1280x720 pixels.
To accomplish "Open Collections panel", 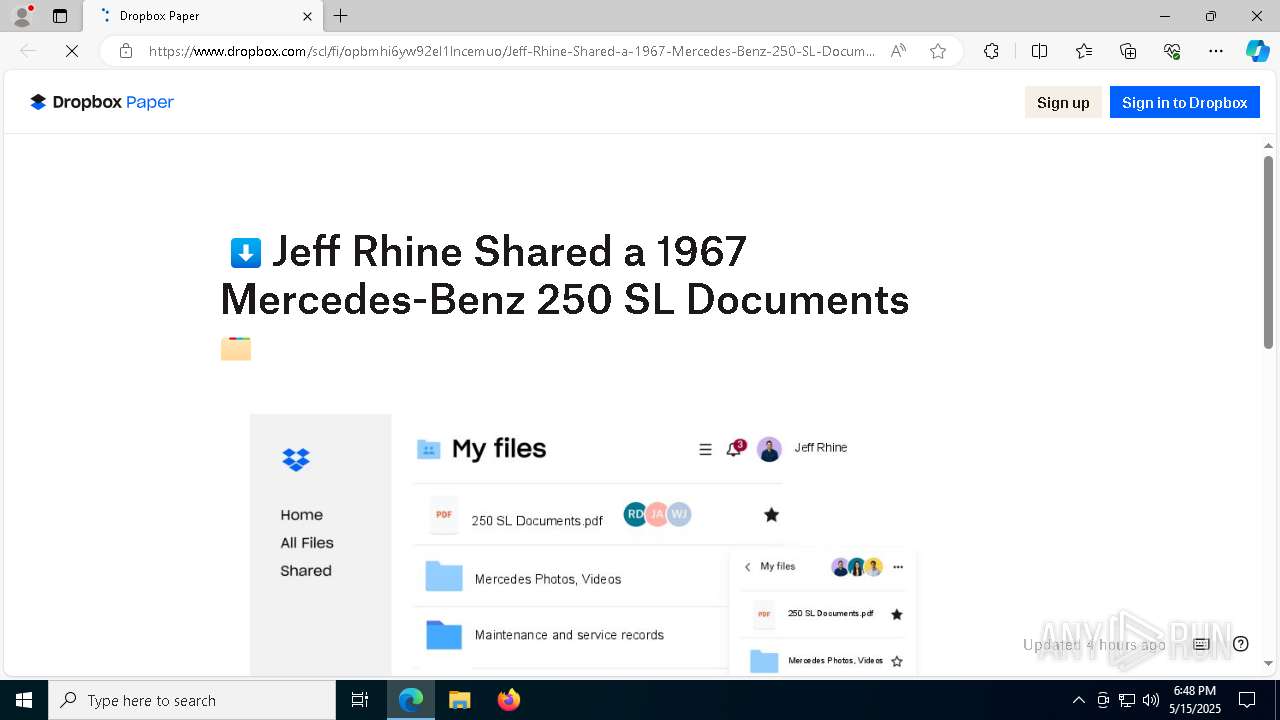I will point(1128,51).
